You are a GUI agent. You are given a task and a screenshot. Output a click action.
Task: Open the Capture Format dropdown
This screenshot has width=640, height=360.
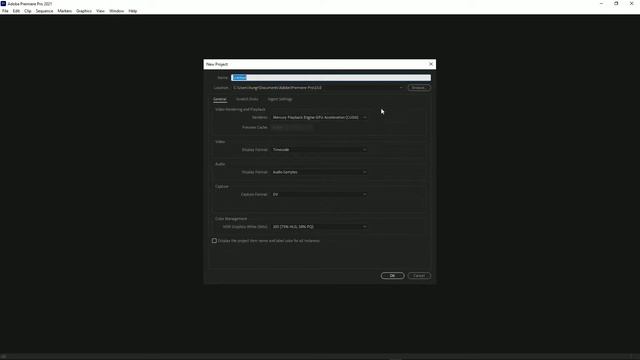pyautogui.click(x=319, y=195)
